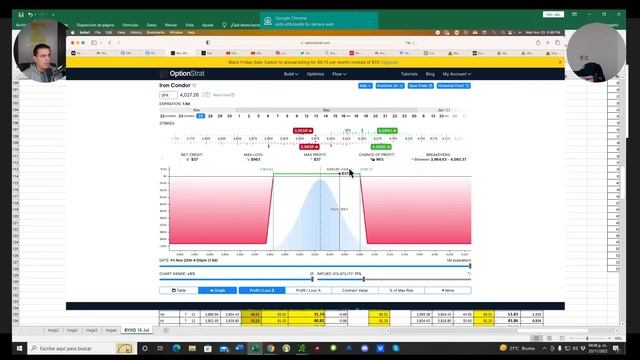640x360 pixels.
Task: Open File Explorer from the taskbar
Action: click(x=192, y=348)
